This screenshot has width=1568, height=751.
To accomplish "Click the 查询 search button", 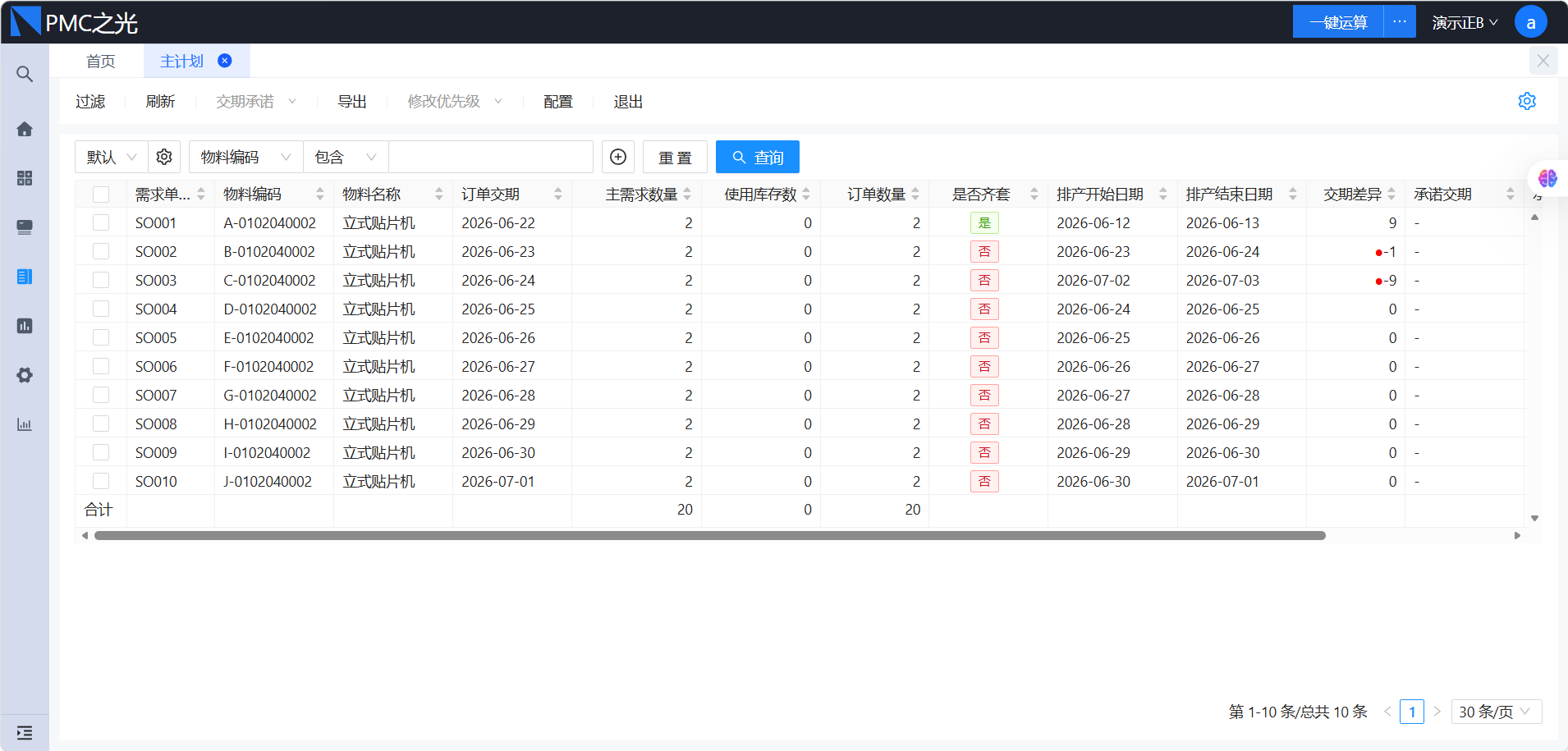I will [758, 157].
